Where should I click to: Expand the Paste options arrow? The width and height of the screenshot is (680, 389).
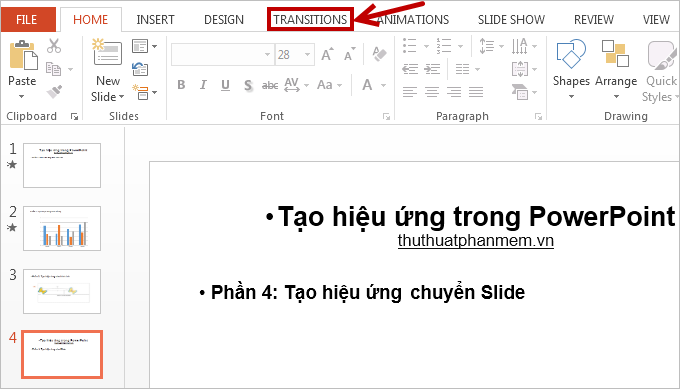(22, 96)
